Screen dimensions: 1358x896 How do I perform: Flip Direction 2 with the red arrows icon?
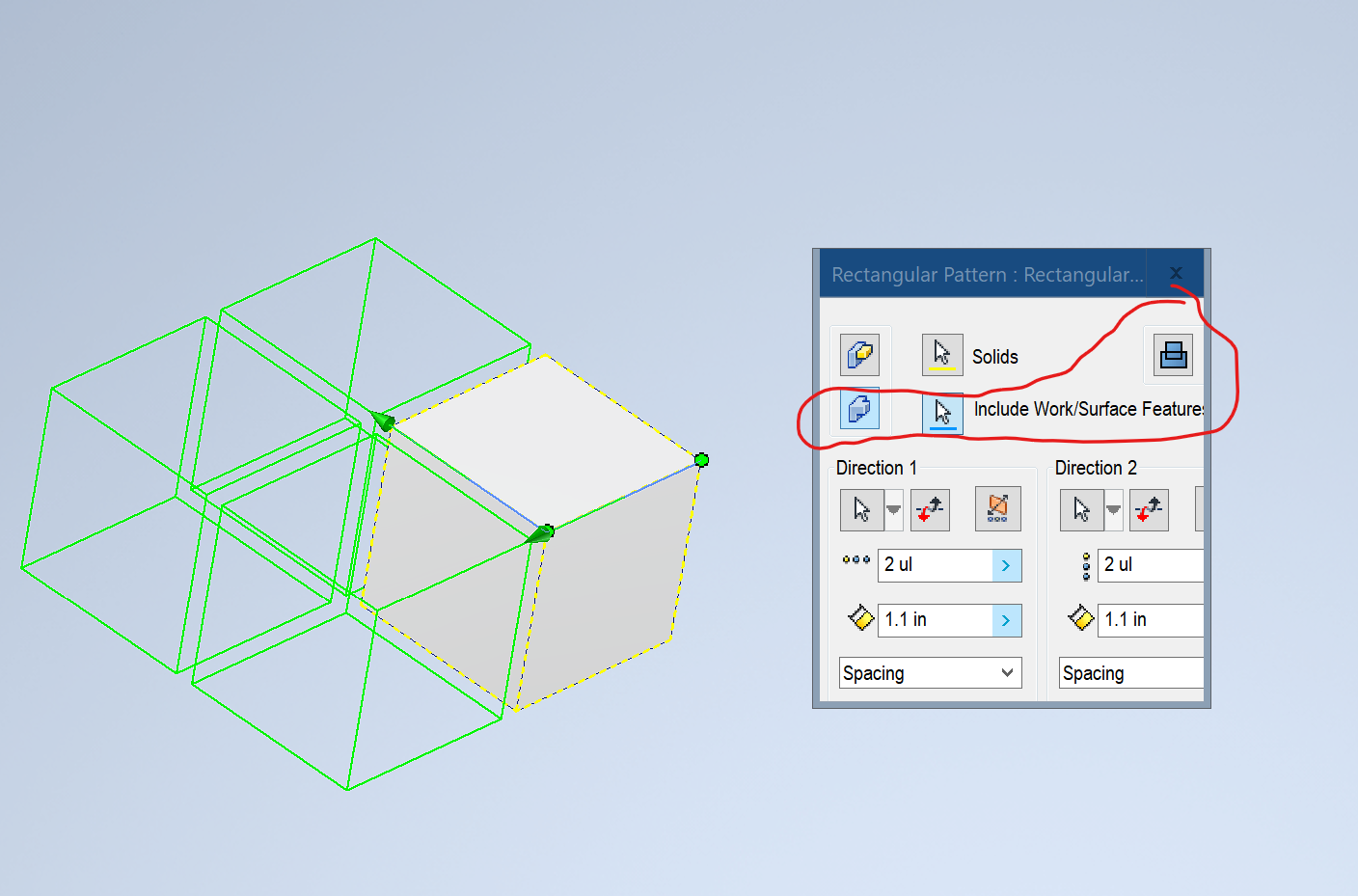coord(1149,509)
